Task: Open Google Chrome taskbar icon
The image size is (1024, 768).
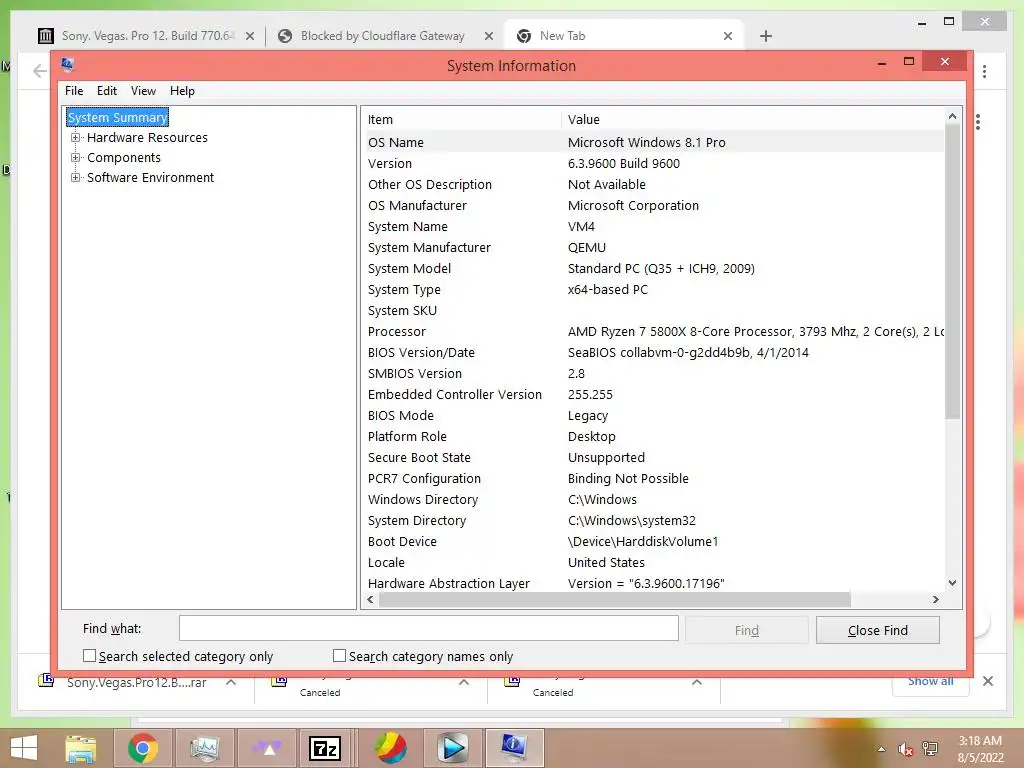Action: 142,748
